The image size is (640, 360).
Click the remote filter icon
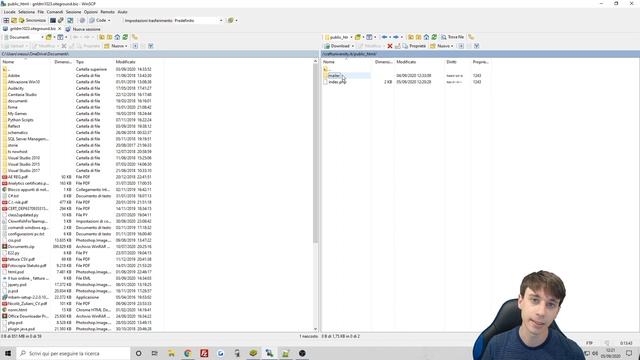(x=369, y=37)
